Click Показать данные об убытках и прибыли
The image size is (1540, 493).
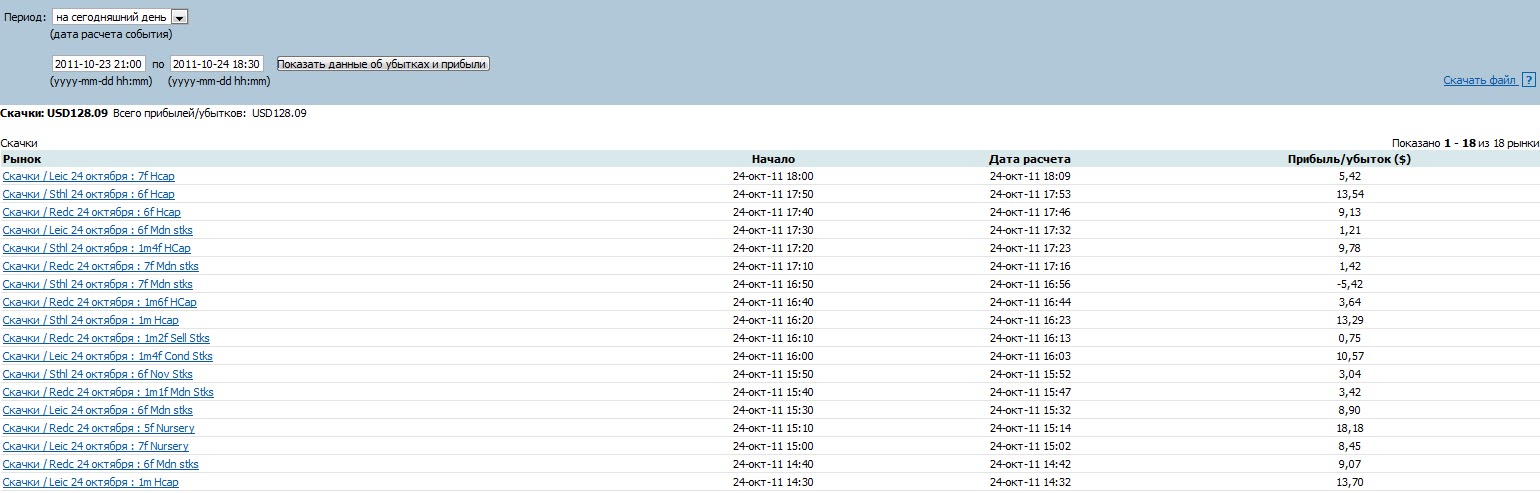point(382,64)
